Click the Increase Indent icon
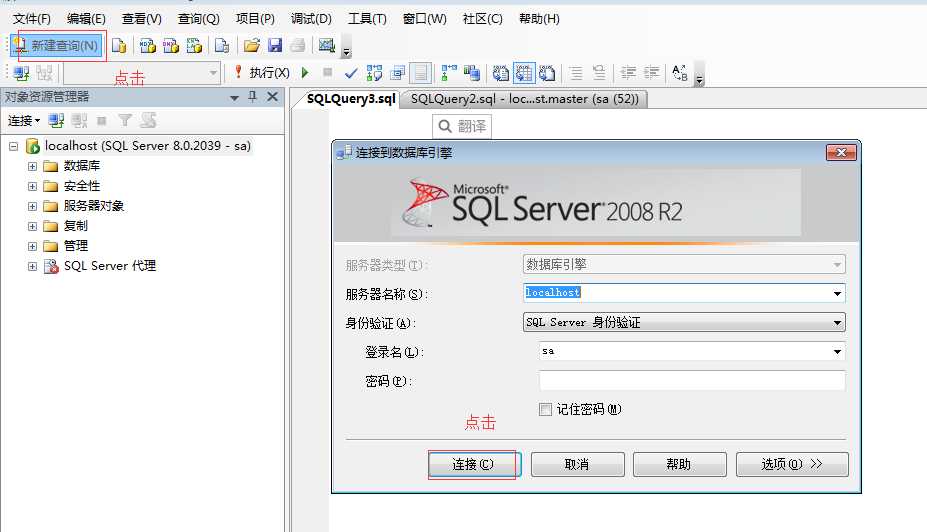Viewport: 927px width, 532px height. click(652, 73)
